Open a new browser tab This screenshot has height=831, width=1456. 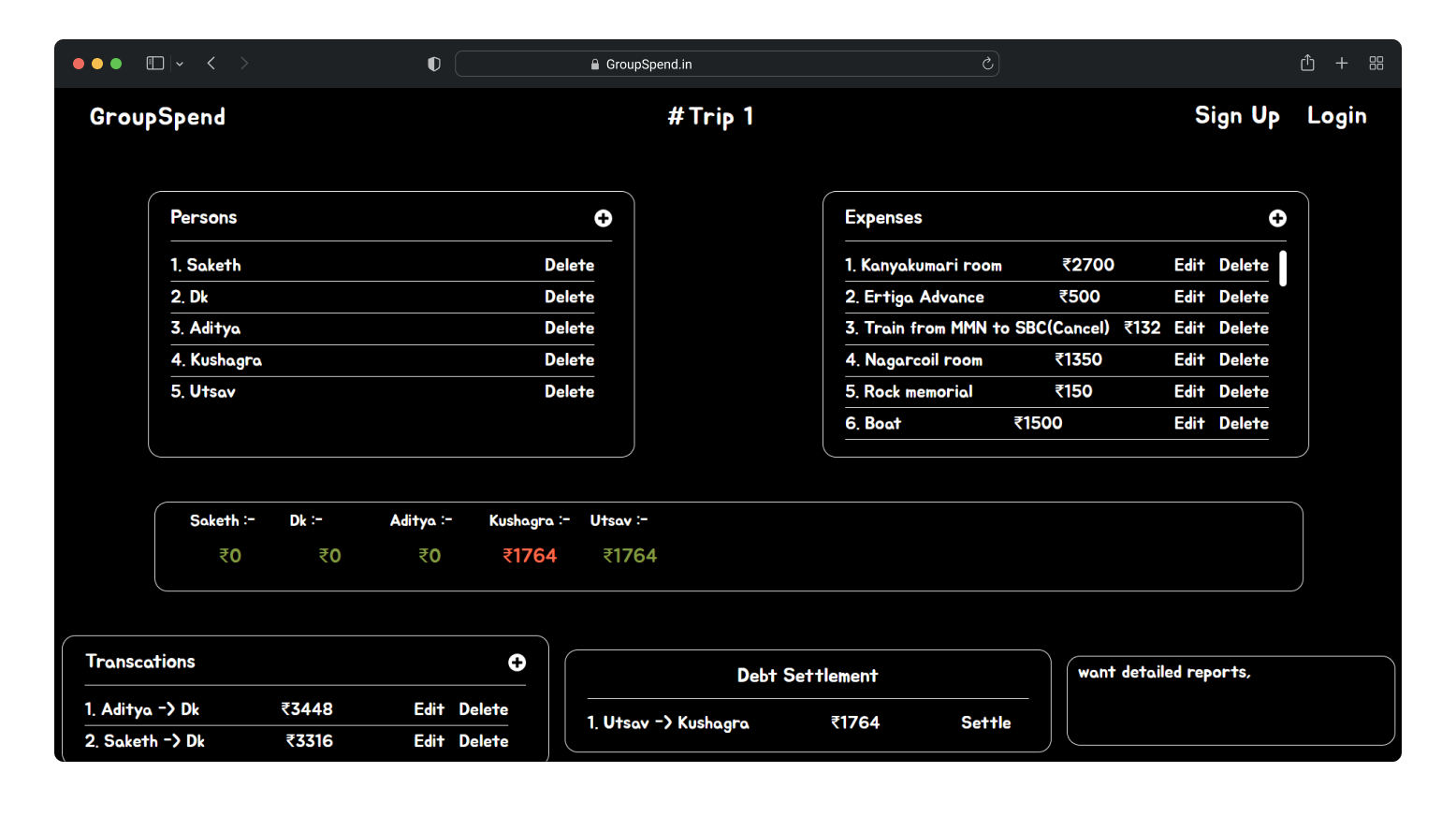click(x=1342, y=63)
